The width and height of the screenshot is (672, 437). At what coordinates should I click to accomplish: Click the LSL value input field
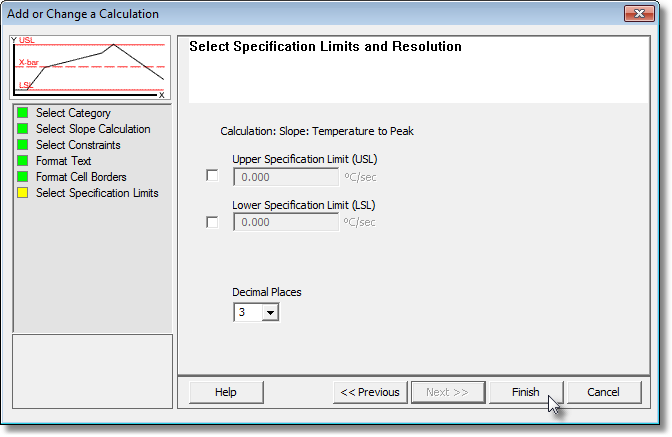click(286, 222)
